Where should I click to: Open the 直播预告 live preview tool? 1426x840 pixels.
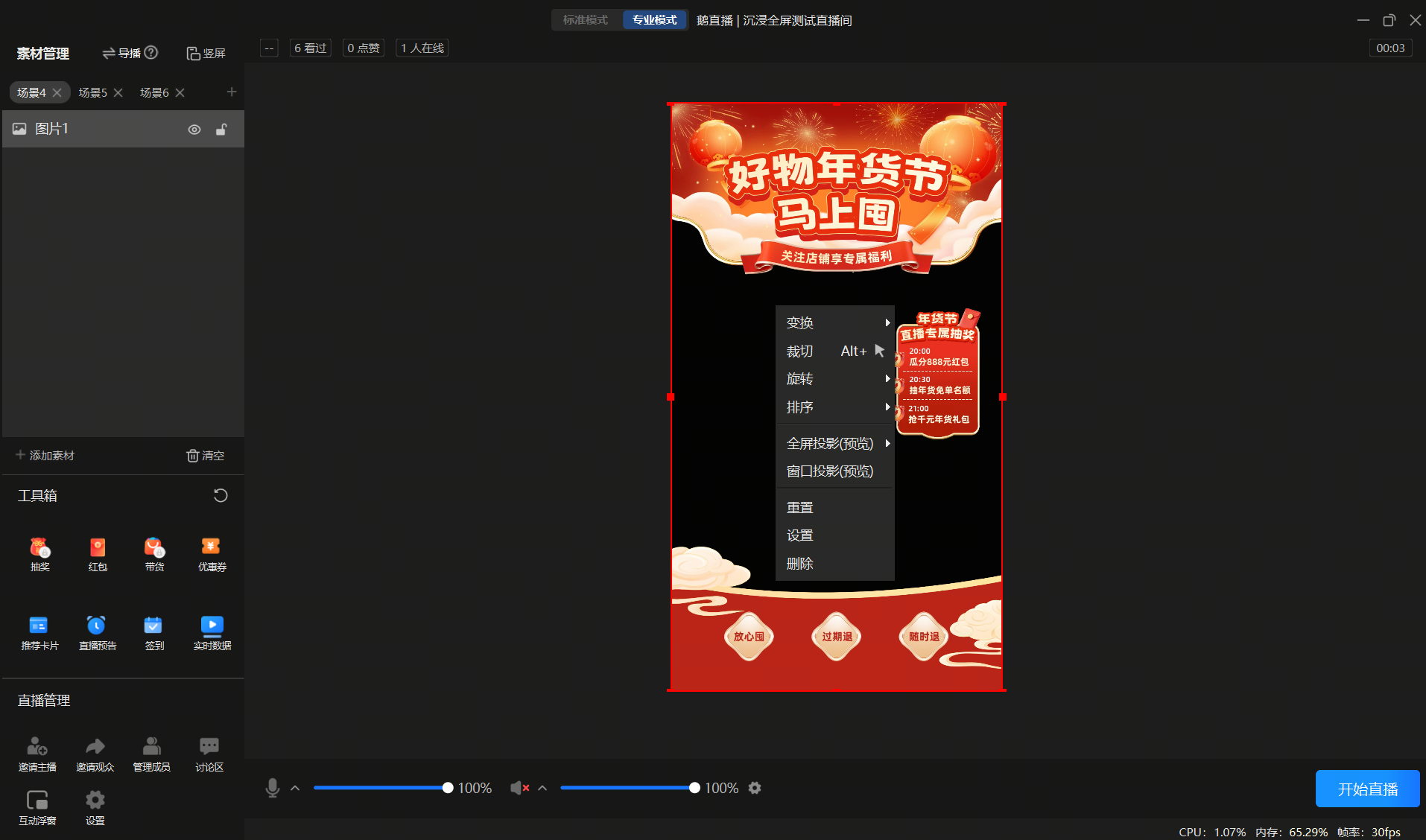click(x=98, y=633)
